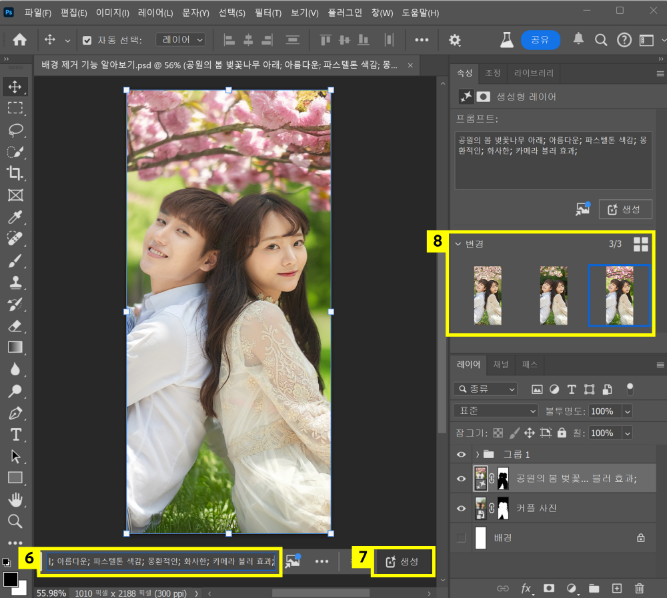Click the 생성 button in the properties panel
Viewport: 667px width, 598px height.
(625, 208)
